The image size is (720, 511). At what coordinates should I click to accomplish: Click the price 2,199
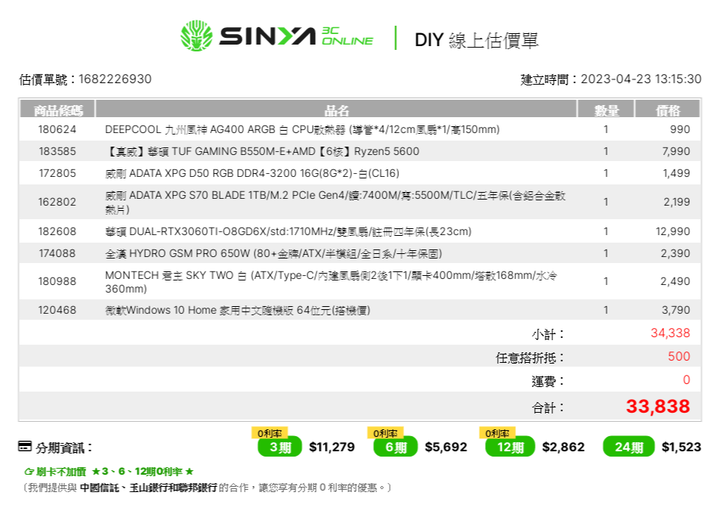click(x=676, y=202)
